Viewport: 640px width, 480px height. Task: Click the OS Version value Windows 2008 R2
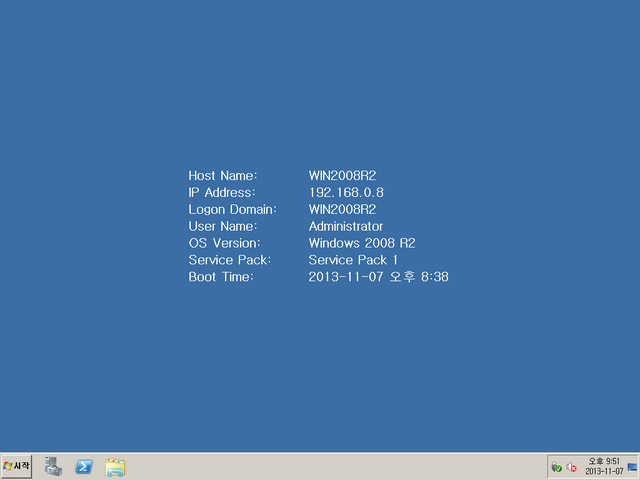point(362,243)
